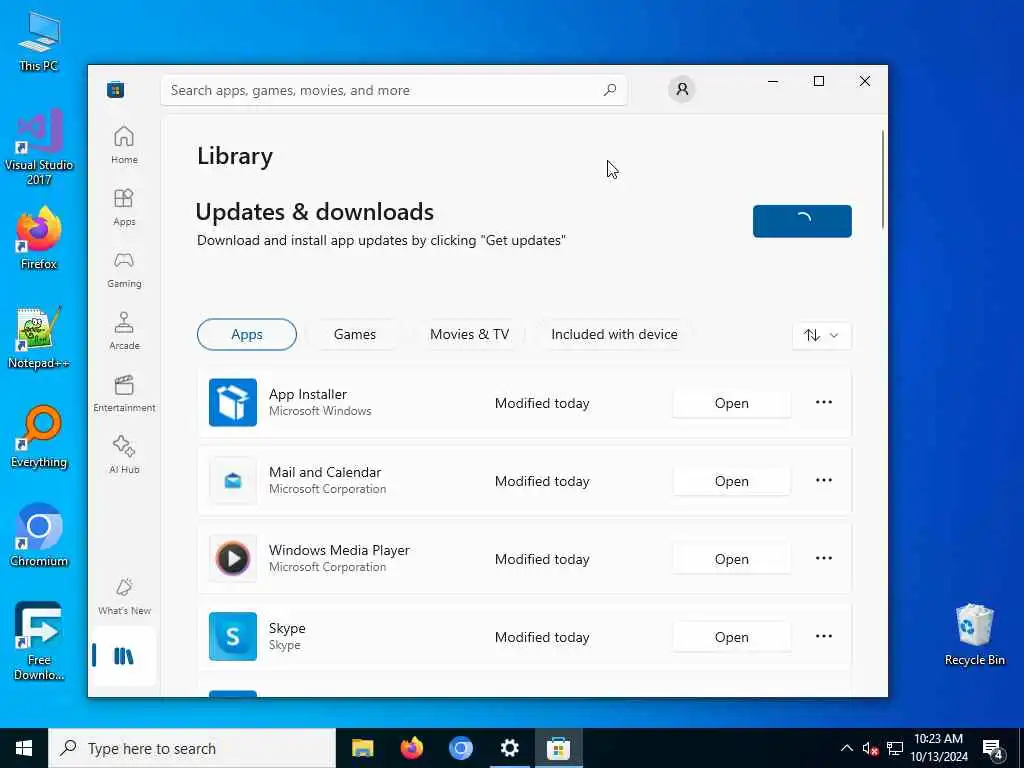Click the taskbar search box
The height and width of the screenshot is (768, 1024).
coord(192,748)
